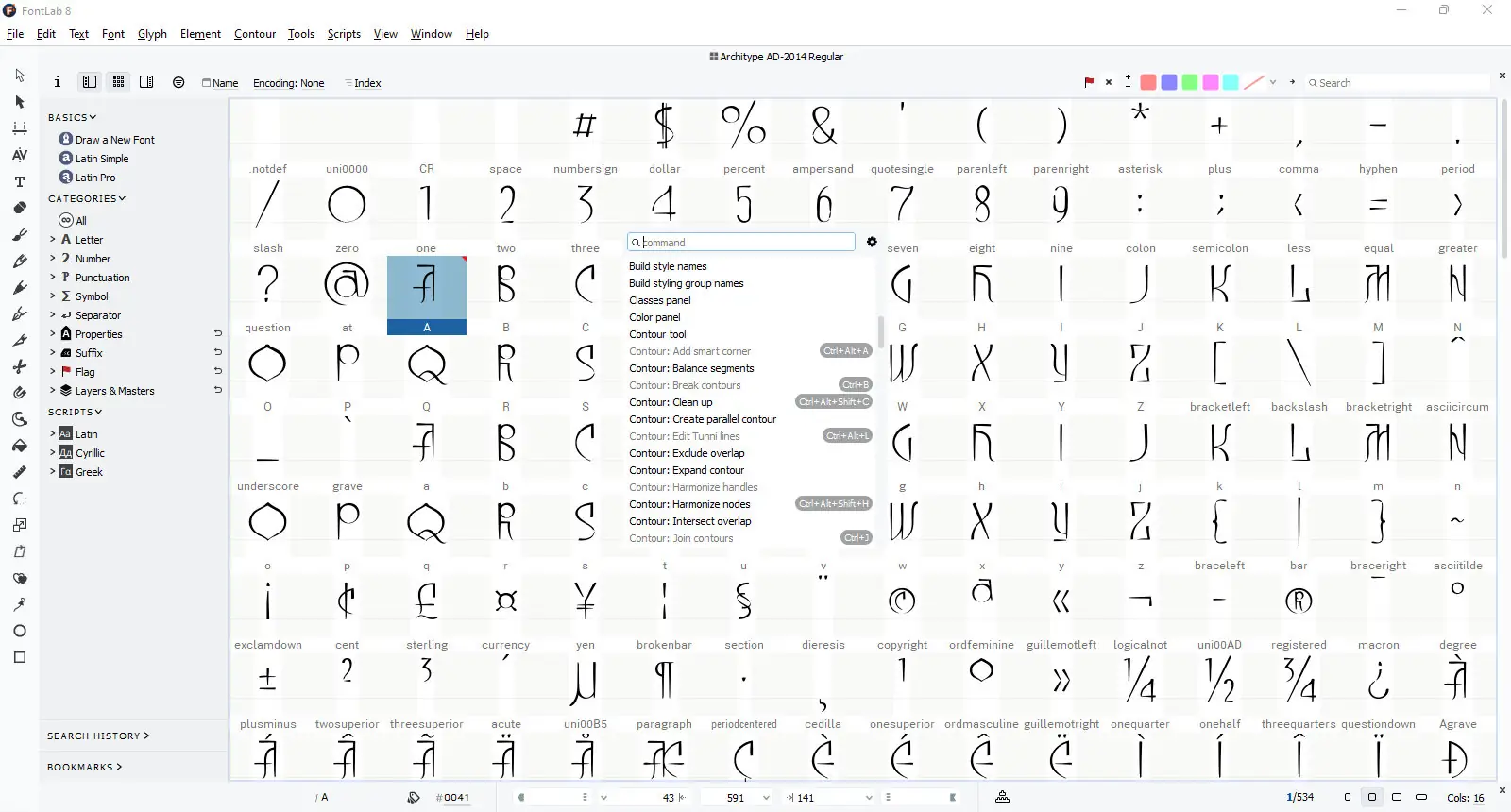The width and height of the screenshot is (1511, 812).
Task: Reset the Properties filter
Action: click(218, 333)
